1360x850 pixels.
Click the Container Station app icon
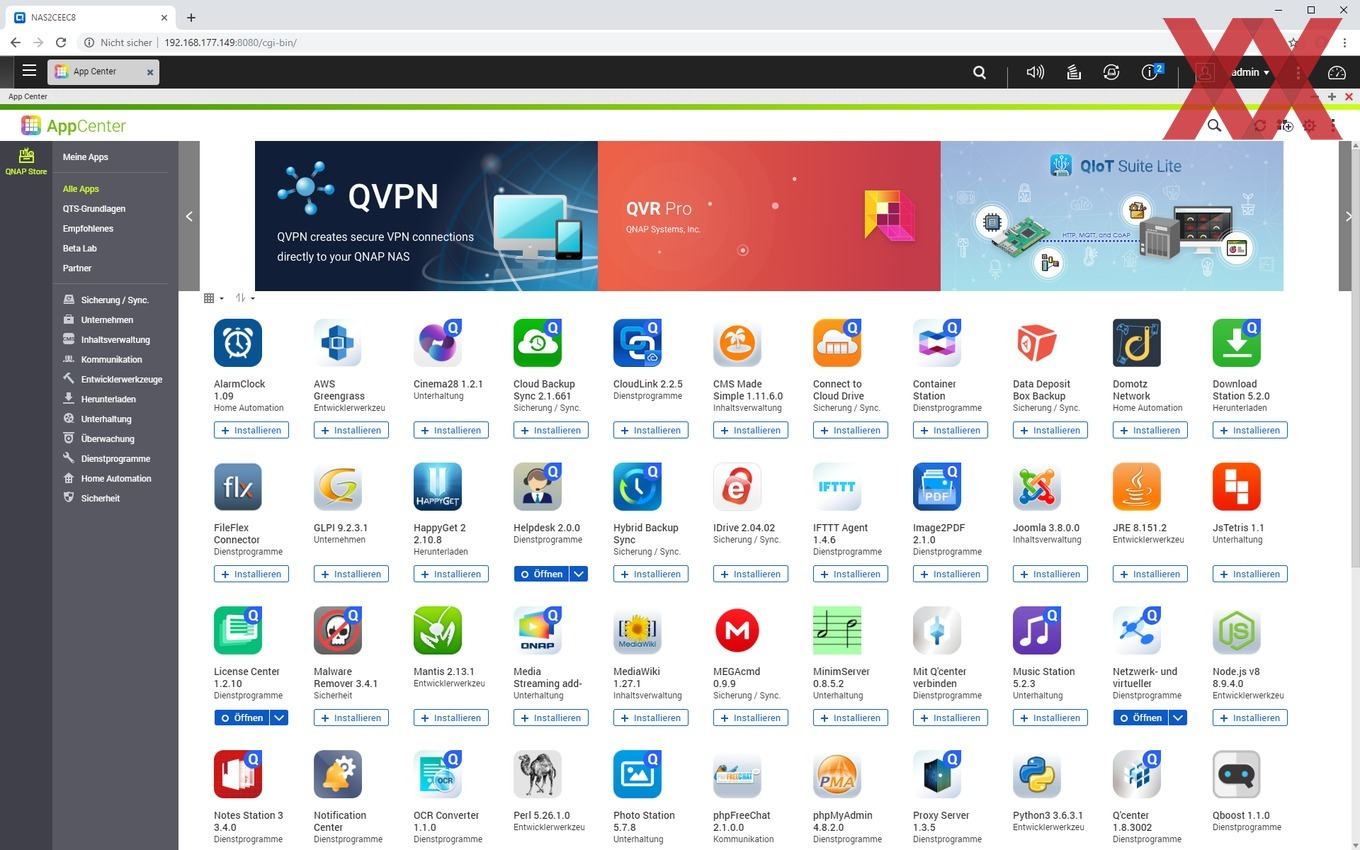point(937,343)
